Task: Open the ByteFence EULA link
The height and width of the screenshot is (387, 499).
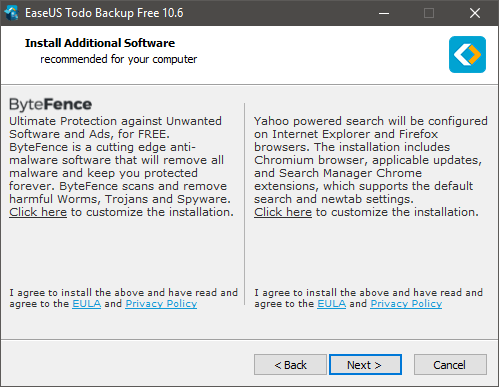Action: coord(87,304)
